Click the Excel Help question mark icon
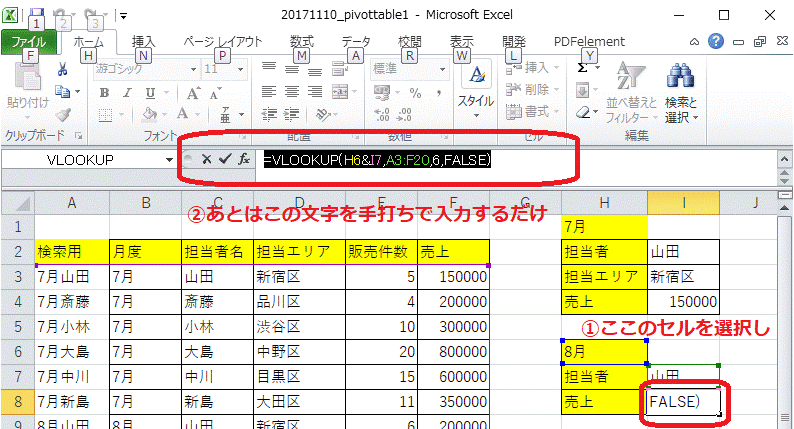Screen dimensions: 794x429 (x=716, y=42)
